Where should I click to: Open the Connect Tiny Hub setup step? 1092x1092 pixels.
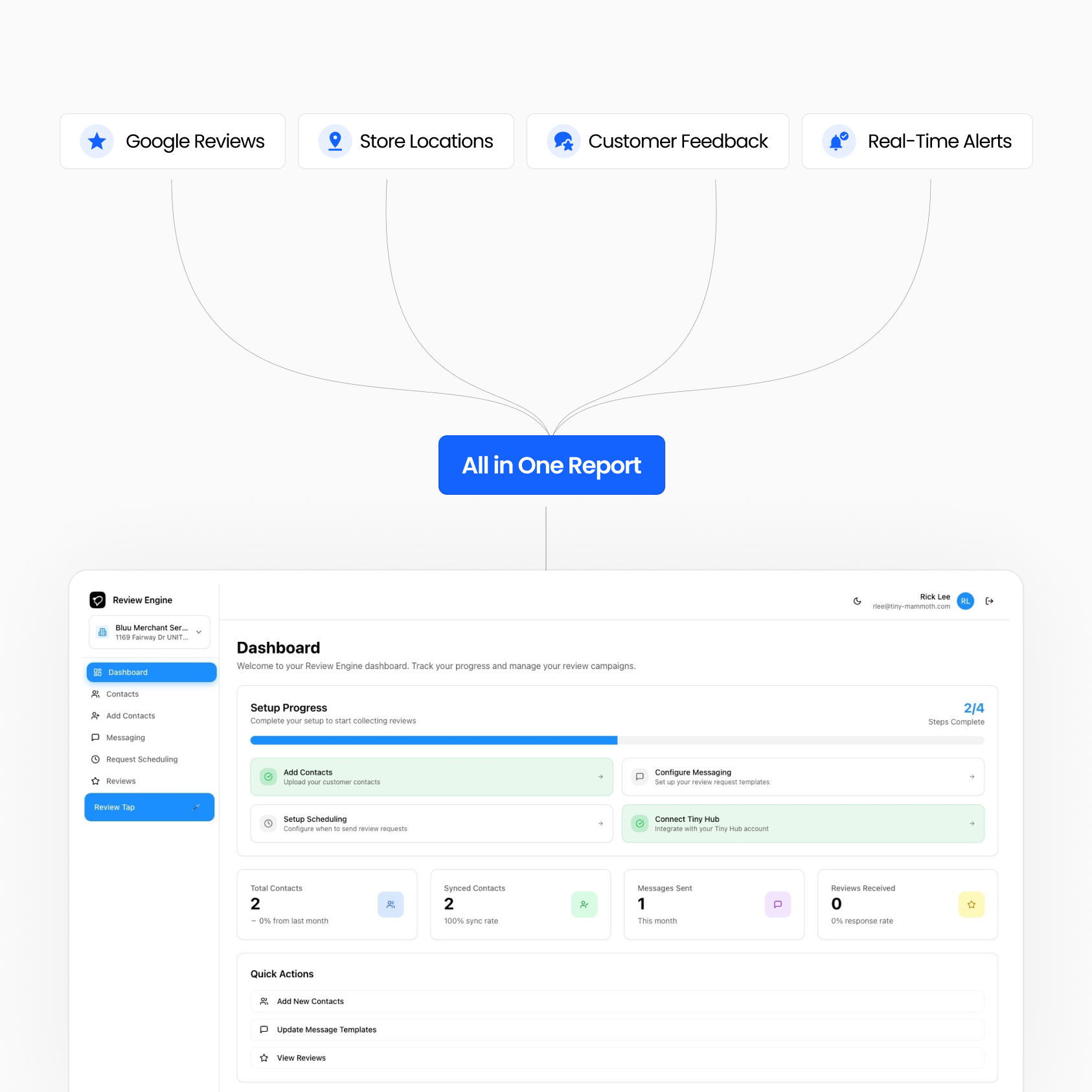point(803,824)
